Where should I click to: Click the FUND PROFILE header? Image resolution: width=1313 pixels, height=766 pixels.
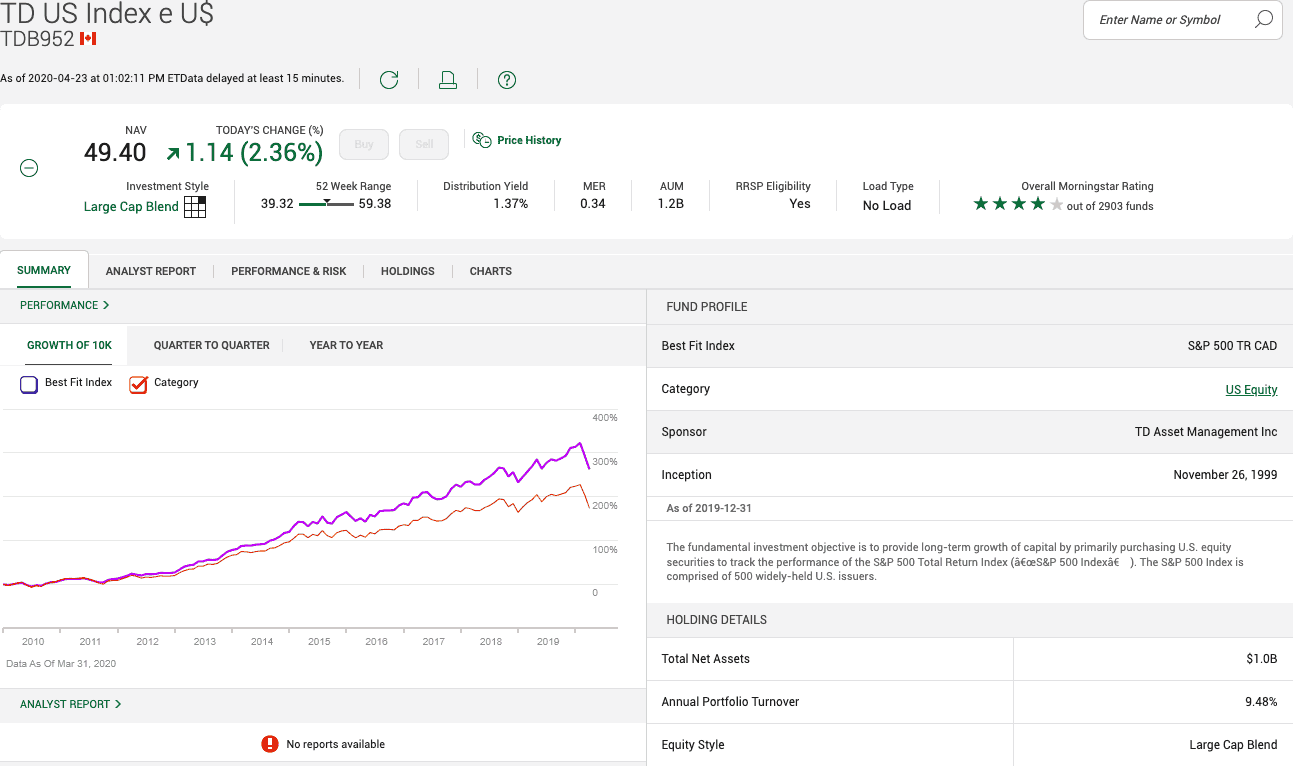click(707, 307)
